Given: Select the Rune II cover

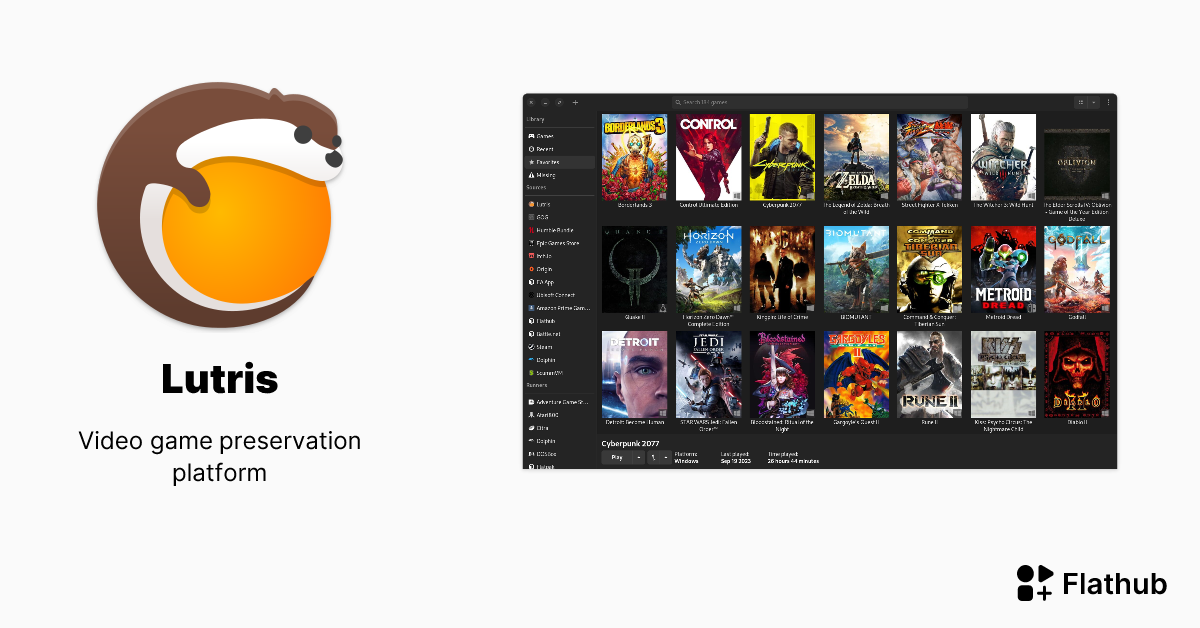Looking at the screenshot, I should (x=929, y=375).
